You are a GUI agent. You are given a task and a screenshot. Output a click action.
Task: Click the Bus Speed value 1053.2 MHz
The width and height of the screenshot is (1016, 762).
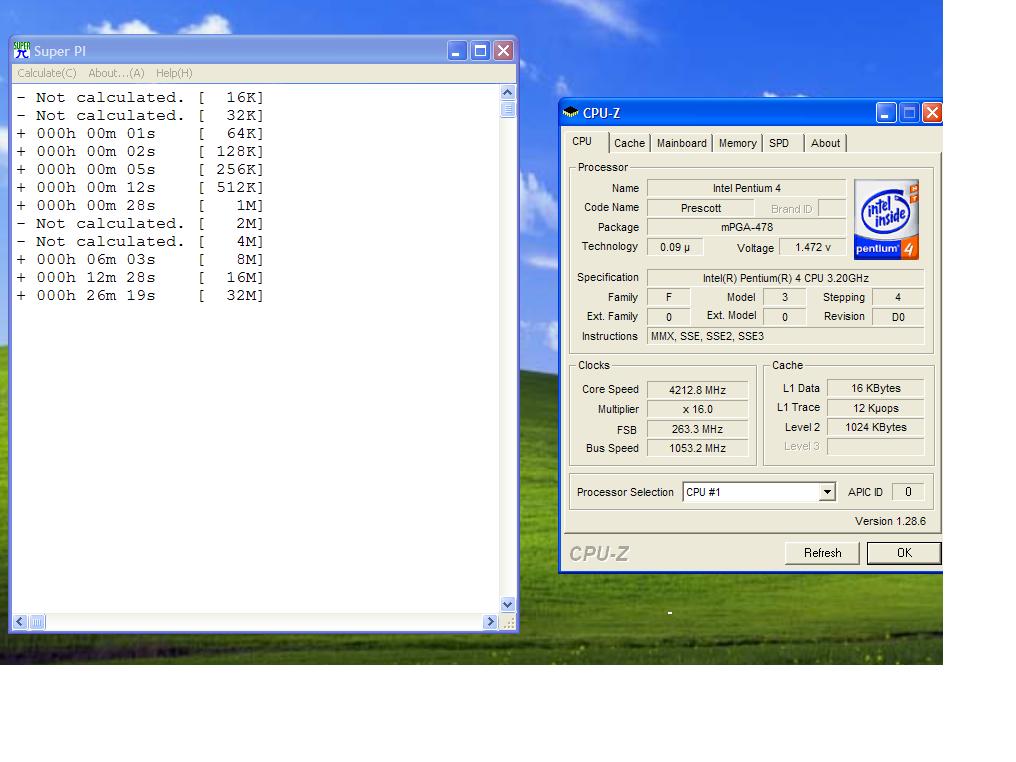697,448
